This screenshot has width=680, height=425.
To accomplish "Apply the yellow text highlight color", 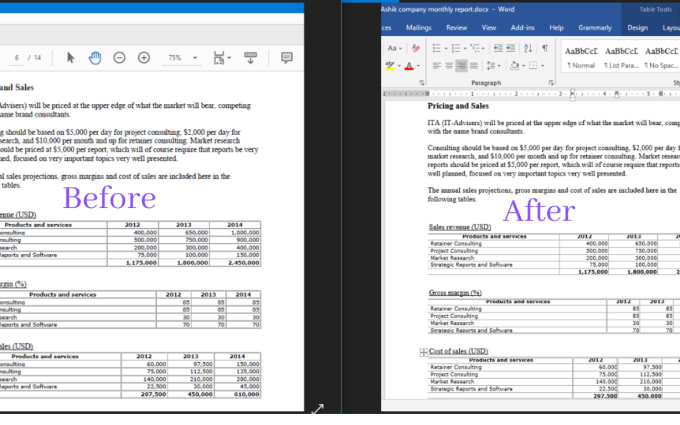I will tap(390, 66).
